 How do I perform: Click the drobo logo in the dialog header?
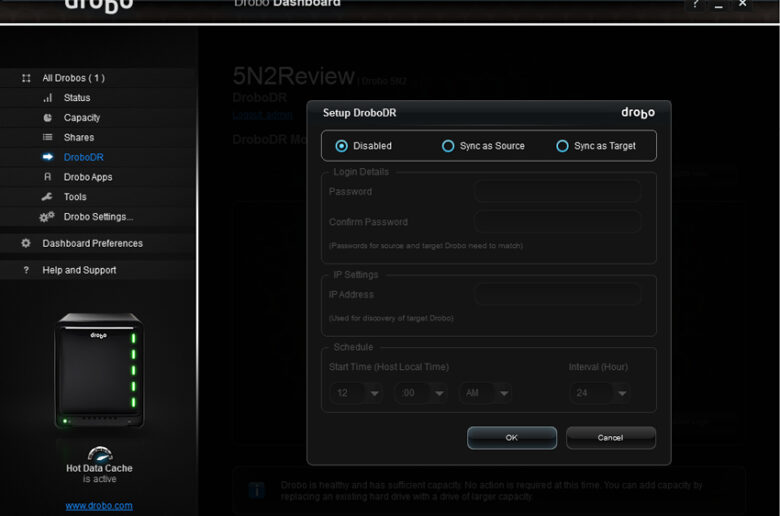pyautogui.click(x=638, y=113)
